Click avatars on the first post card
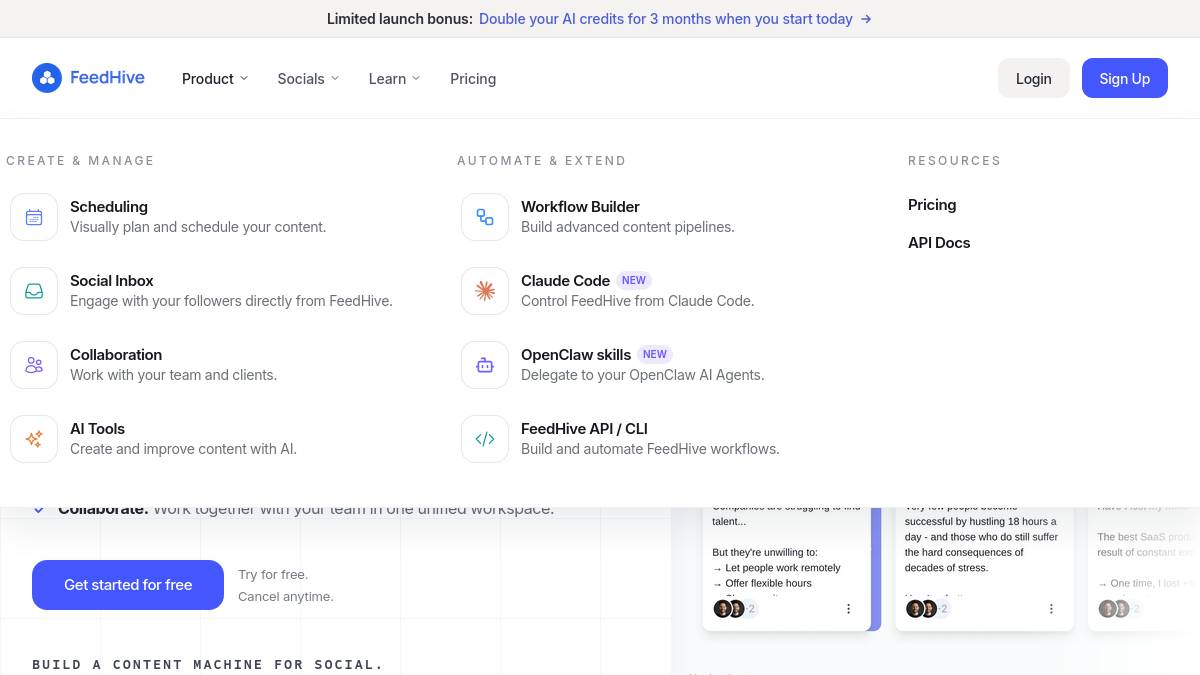 [x=734, y=608]
